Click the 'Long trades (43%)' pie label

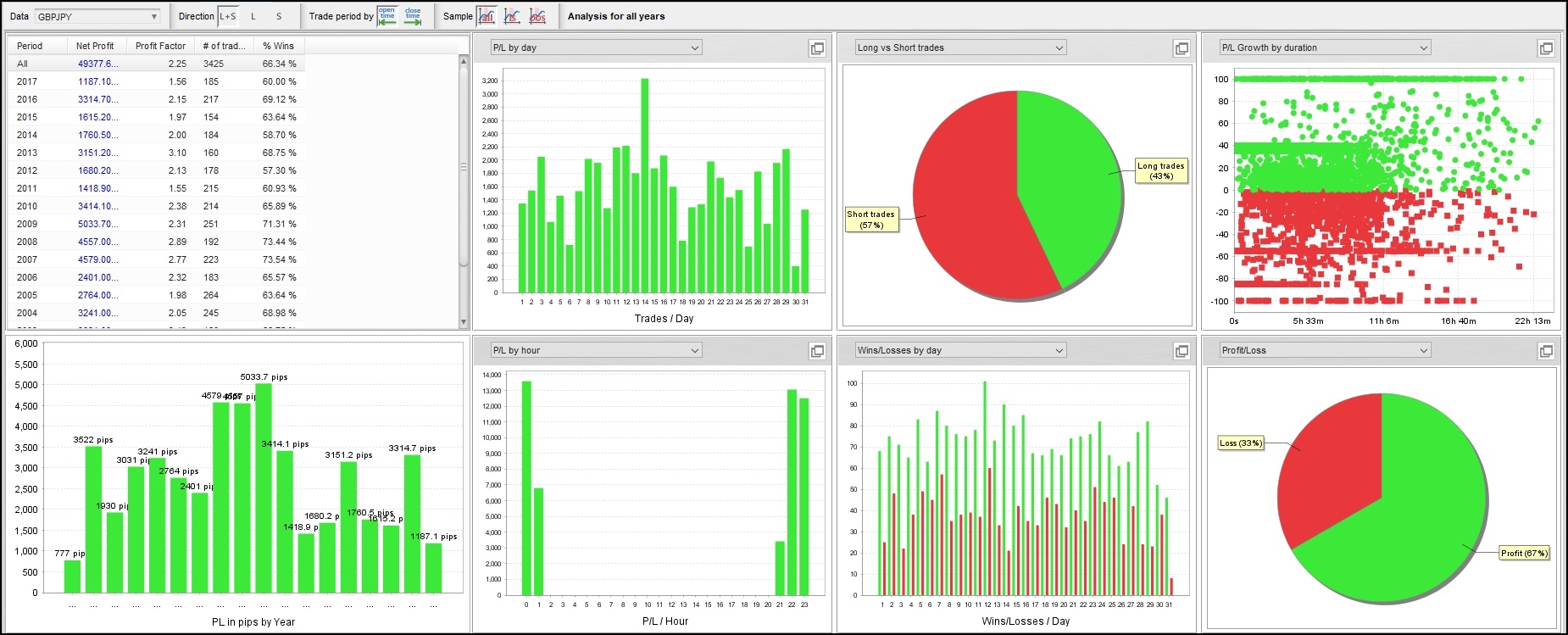1161,171
